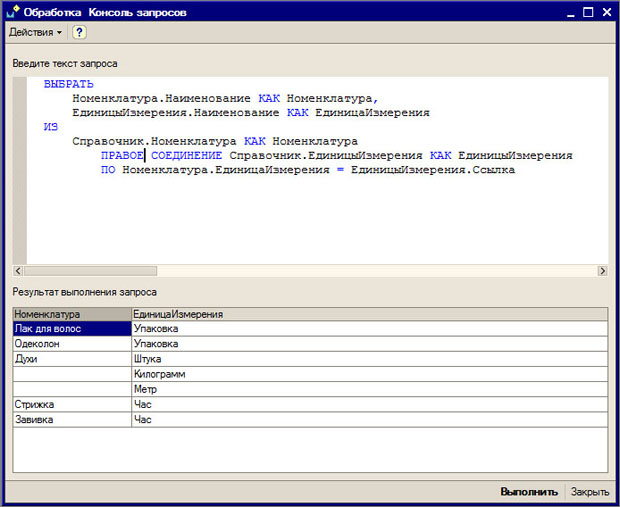The image size is (620, 507).
Task: Select the Метр cell
Action: 369,389
